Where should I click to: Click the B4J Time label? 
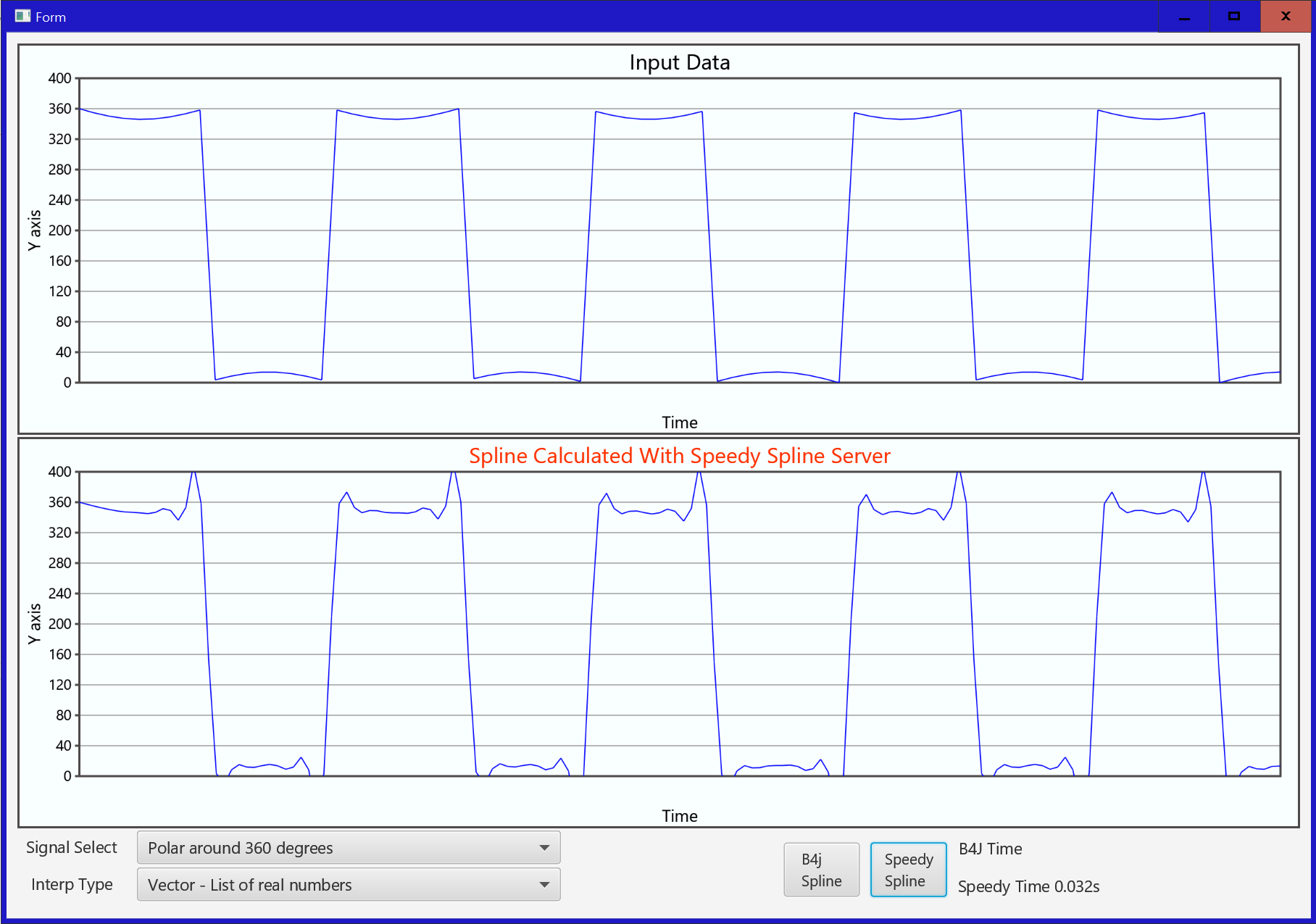click(x=991, y=849)
